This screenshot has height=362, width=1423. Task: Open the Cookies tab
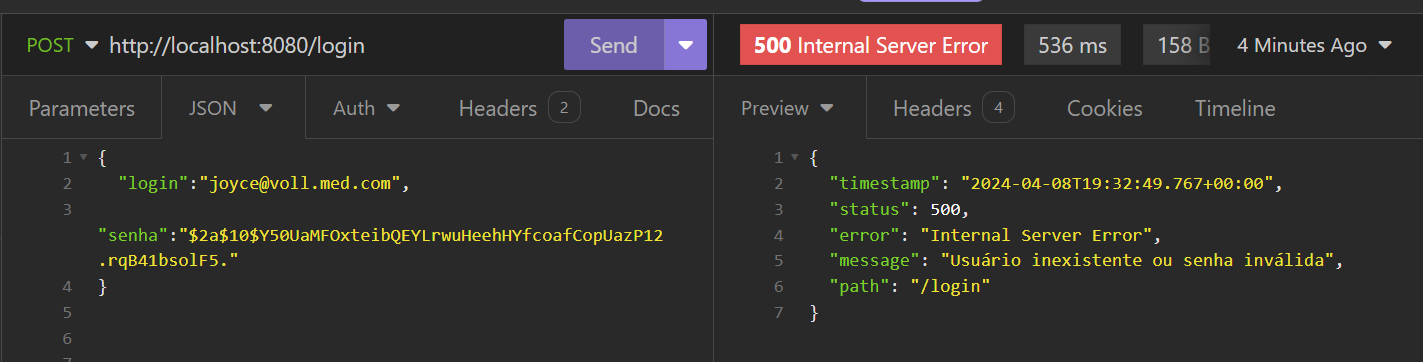coord(1104,108)
